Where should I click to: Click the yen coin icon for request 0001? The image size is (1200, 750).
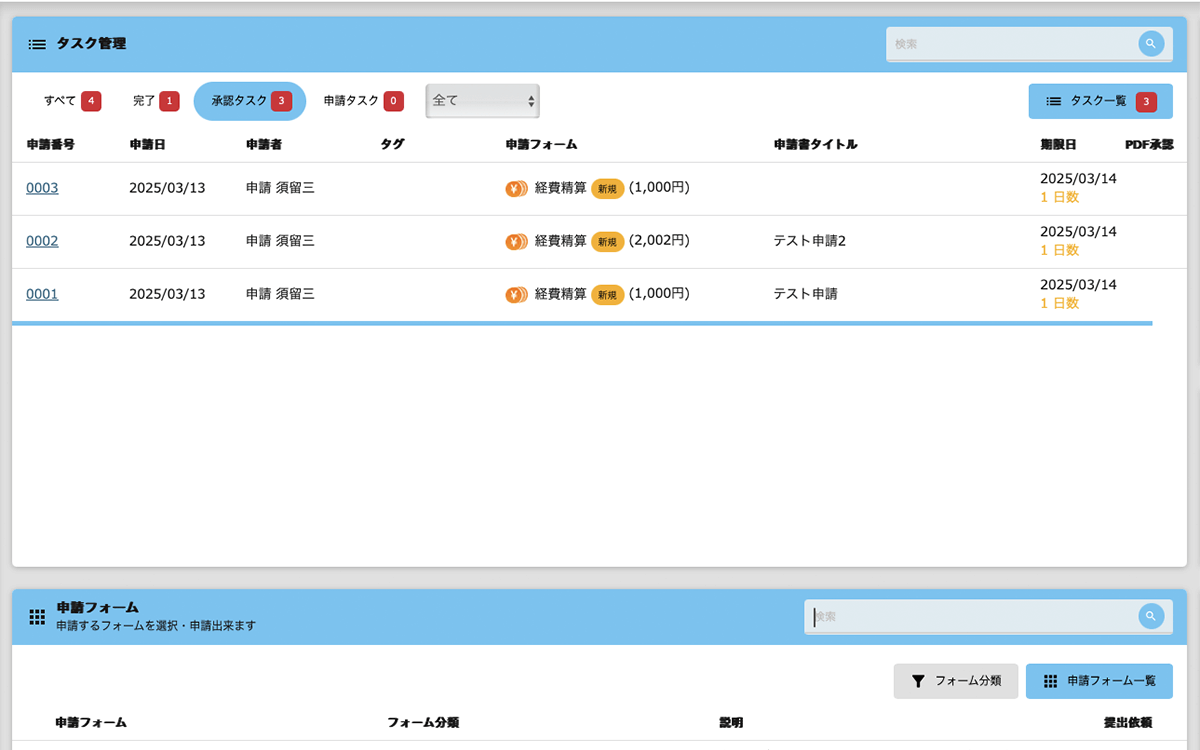516,294
